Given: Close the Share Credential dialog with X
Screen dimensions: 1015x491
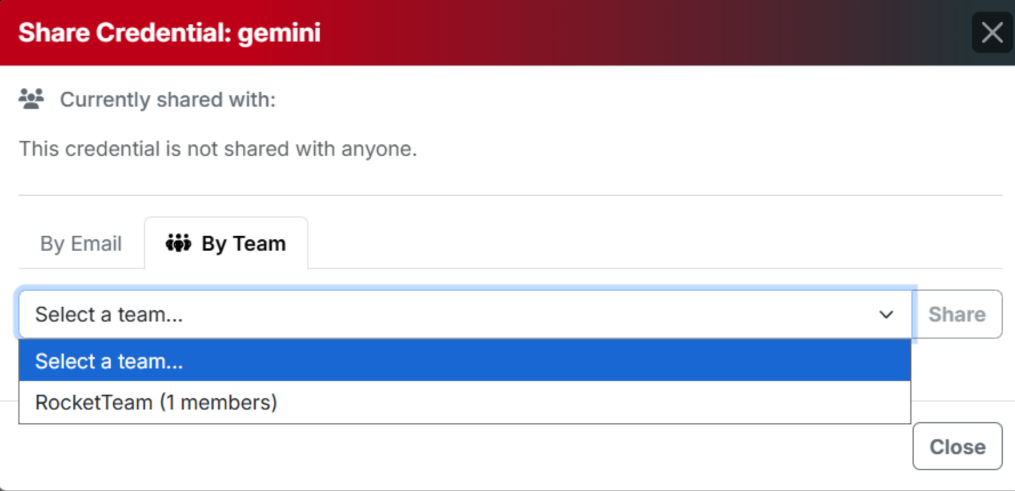Looking at the screenshot, I should [x=992, y=33].
